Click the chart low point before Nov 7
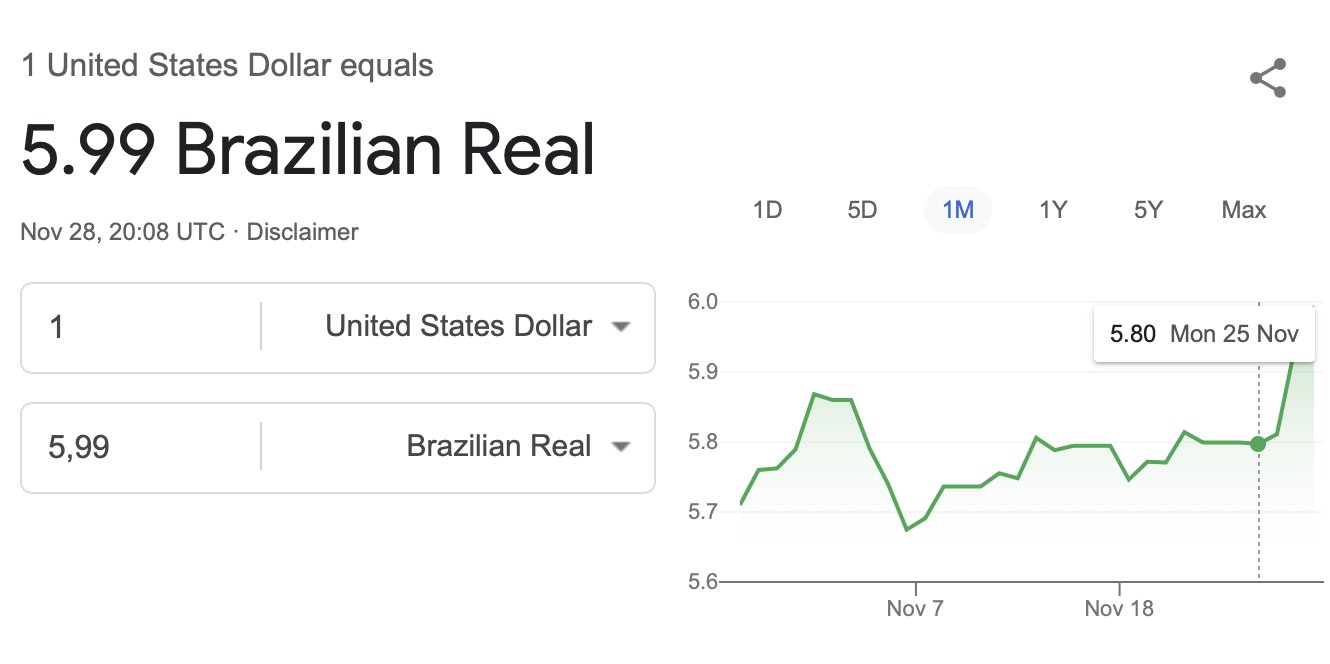Image resolution: width=1330 pixels, height=664 pixels. click(906, 529)
